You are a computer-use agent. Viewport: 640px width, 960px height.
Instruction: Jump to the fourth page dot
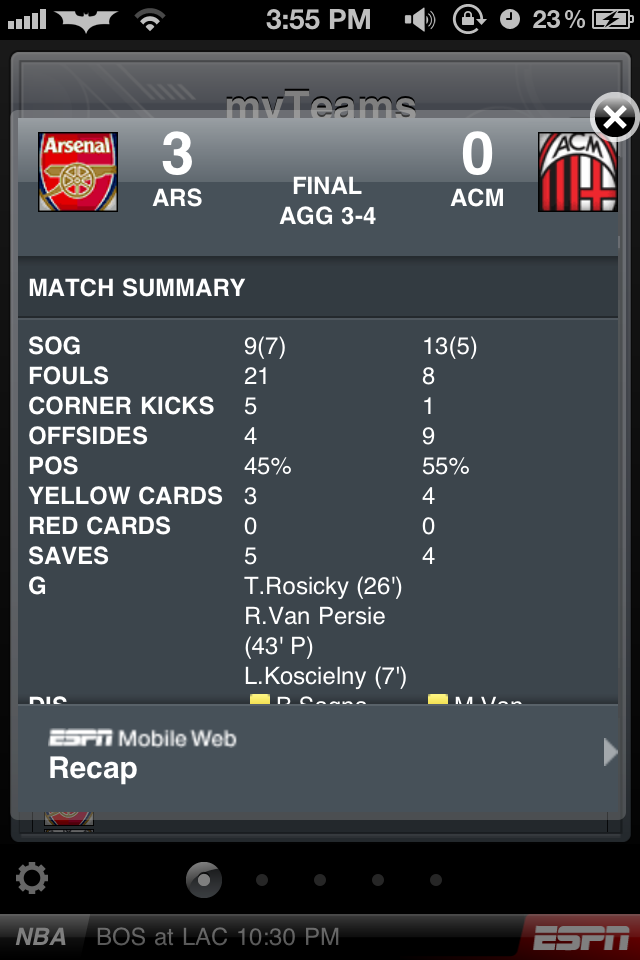pyautogui.click(x=378, y=880)
